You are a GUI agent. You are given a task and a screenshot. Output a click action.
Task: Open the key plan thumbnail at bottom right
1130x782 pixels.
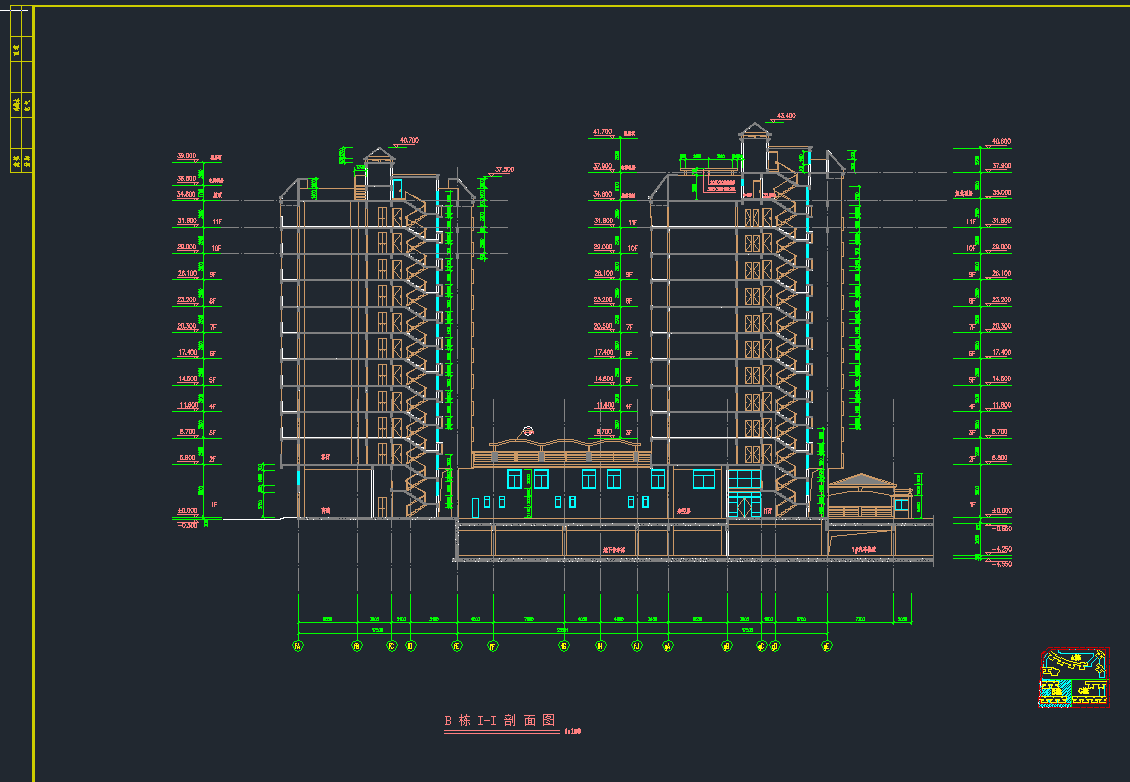click(x=1075, y=677)
